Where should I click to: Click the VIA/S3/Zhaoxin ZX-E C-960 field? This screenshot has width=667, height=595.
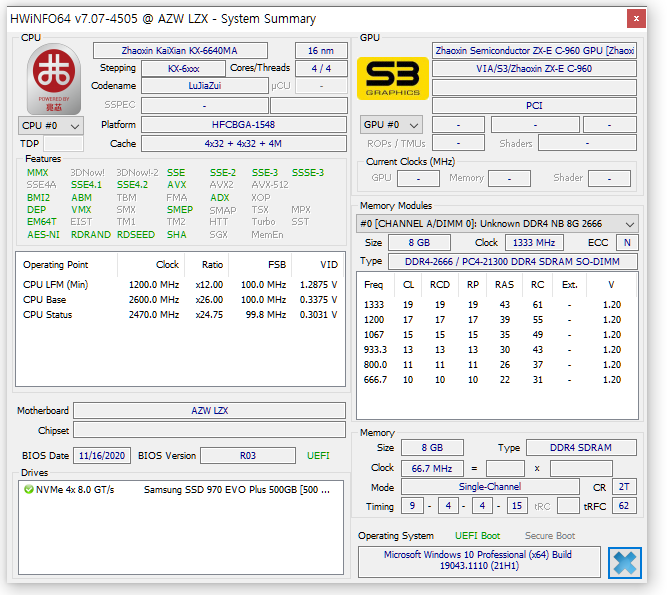pos(534,68)
